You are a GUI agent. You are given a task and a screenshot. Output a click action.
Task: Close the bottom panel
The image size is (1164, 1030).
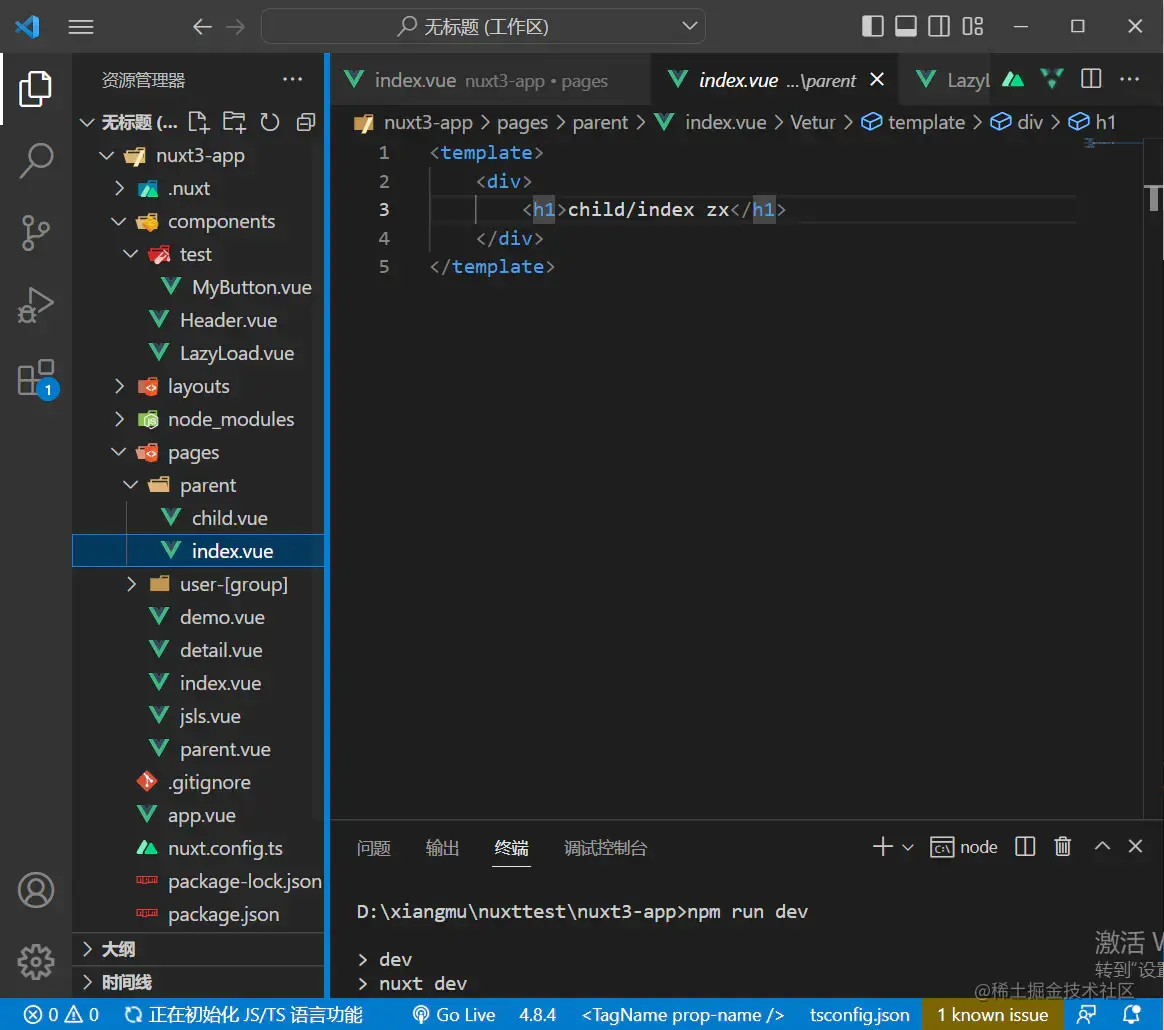click(1135, 846)
